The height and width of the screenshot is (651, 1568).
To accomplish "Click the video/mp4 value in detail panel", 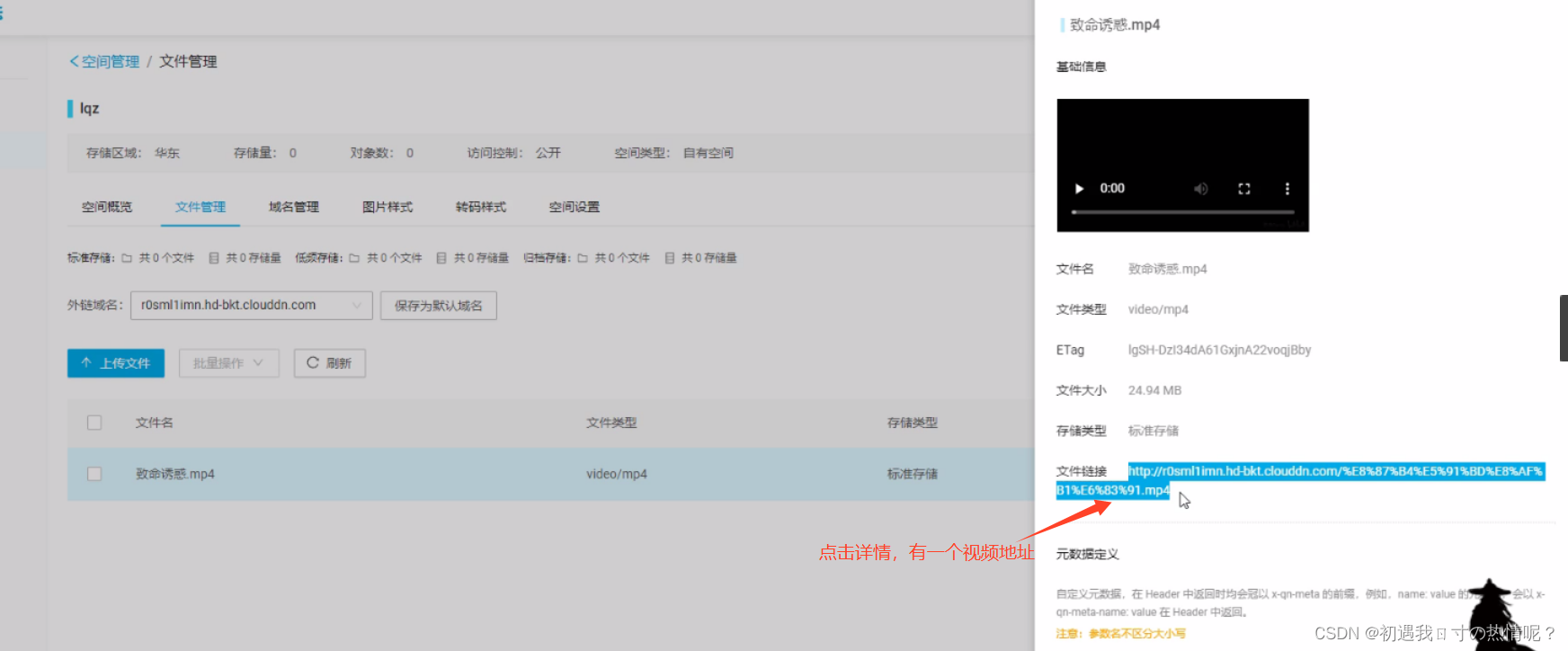I will [x=1158, y=309].
